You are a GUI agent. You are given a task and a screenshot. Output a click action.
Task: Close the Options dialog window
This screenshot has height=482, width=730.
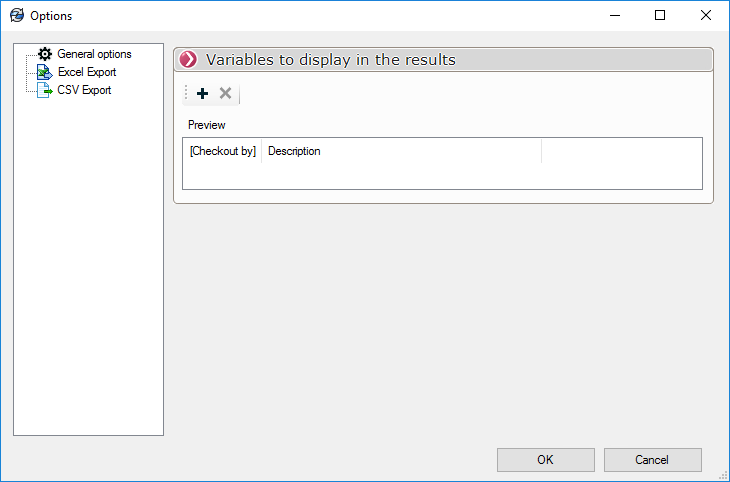tap(706, 15)
